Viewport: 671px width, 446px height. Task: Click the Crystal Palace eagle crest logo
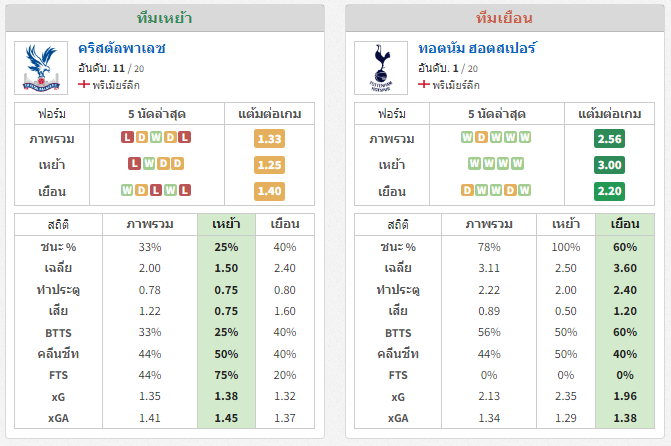tap(41, 68)
